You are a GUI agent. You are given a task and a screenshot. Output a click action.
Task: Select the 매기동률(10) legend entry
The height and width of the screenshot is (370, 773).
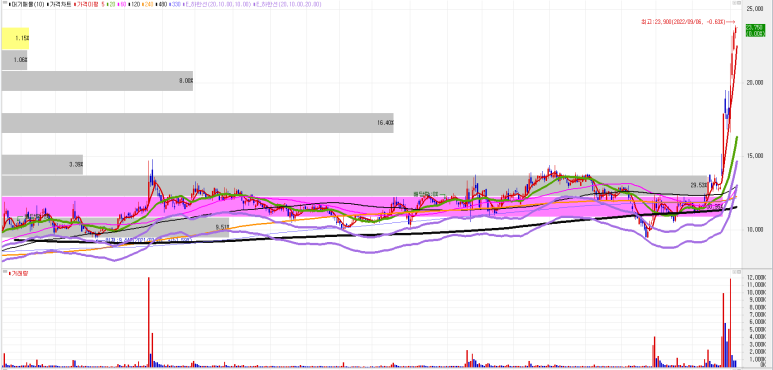(27, 4)
